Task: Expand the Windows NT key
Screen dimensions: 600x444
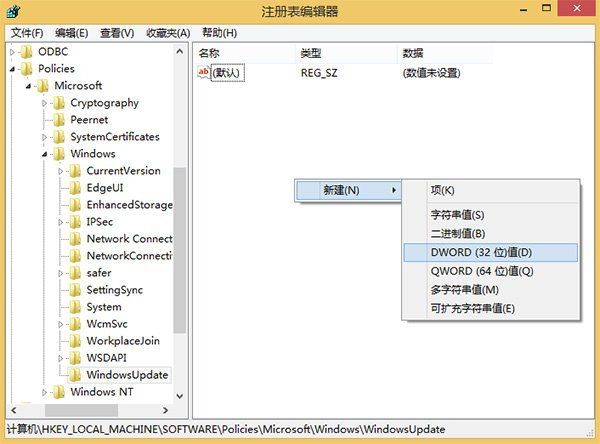Action: point(44,392)
